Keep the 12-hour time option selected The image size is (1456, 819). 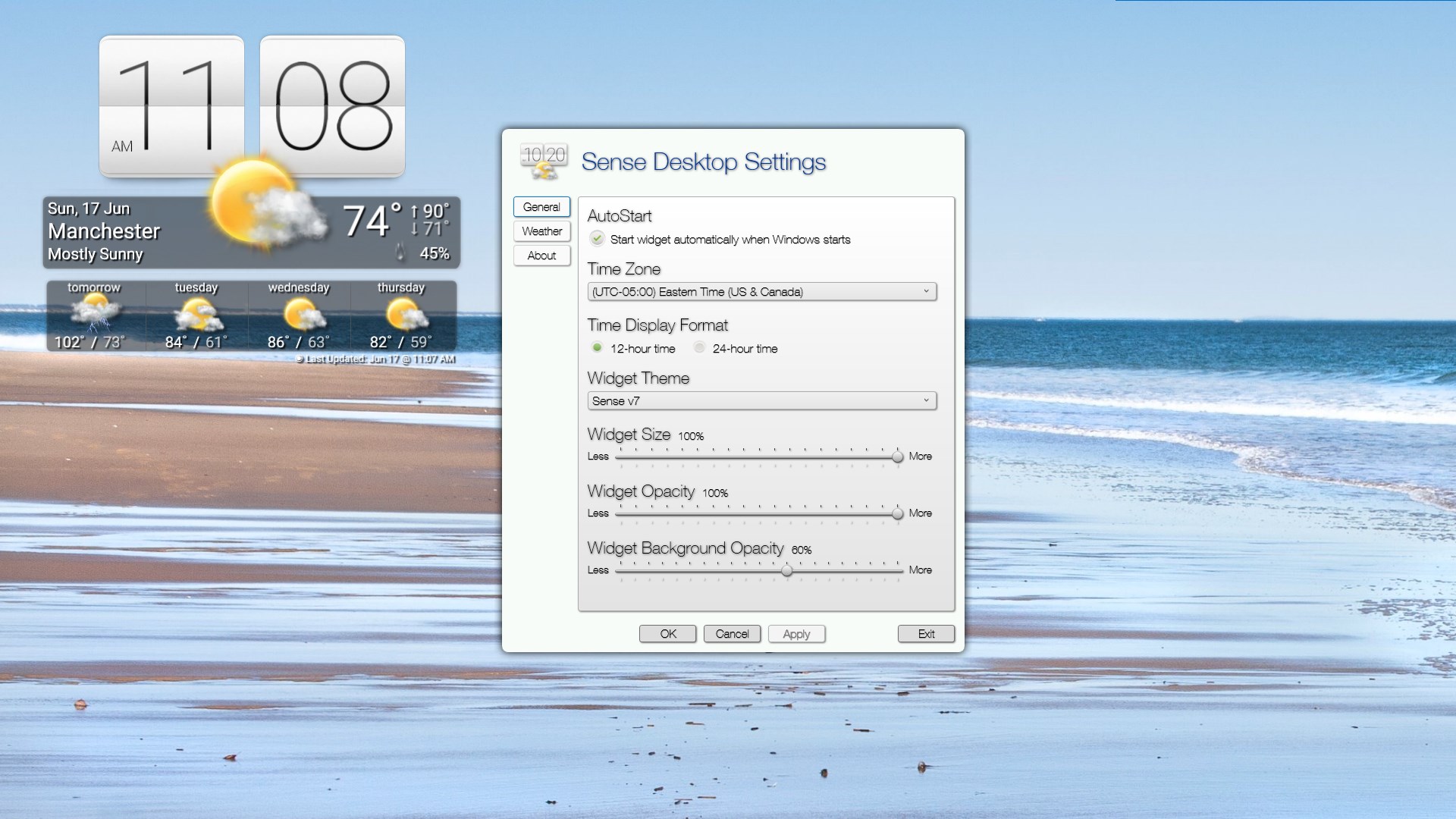pyautogui.click(x=597, y=347)
